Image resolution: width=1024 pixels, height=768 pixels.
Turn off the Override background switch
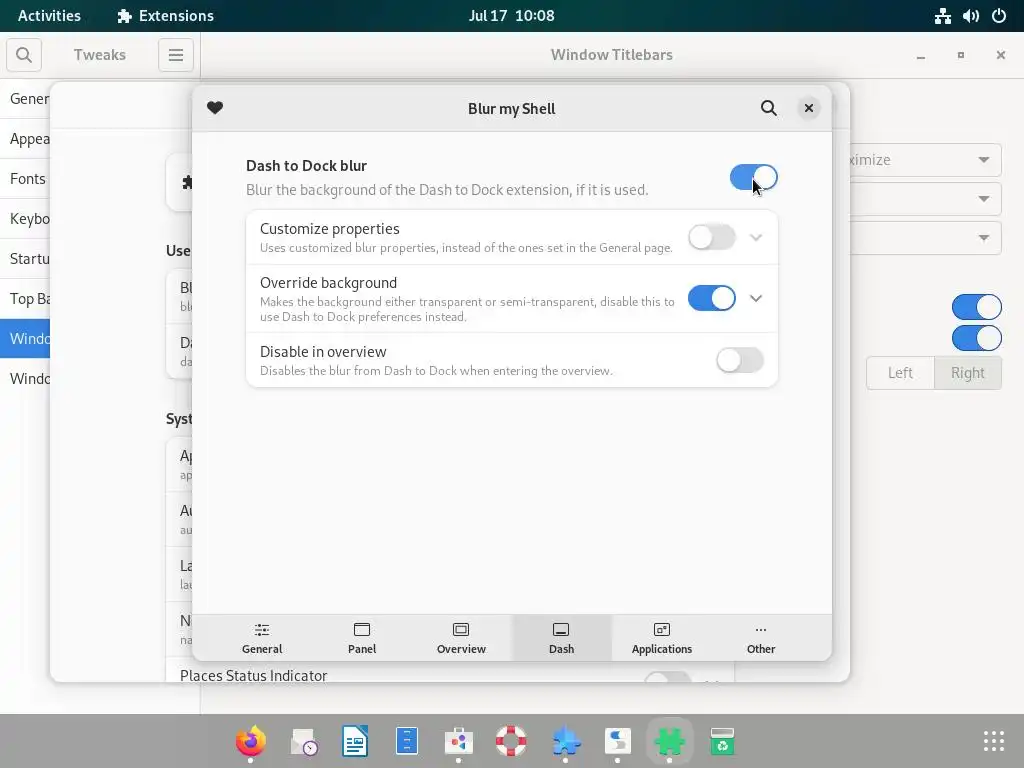coord(712,298)
